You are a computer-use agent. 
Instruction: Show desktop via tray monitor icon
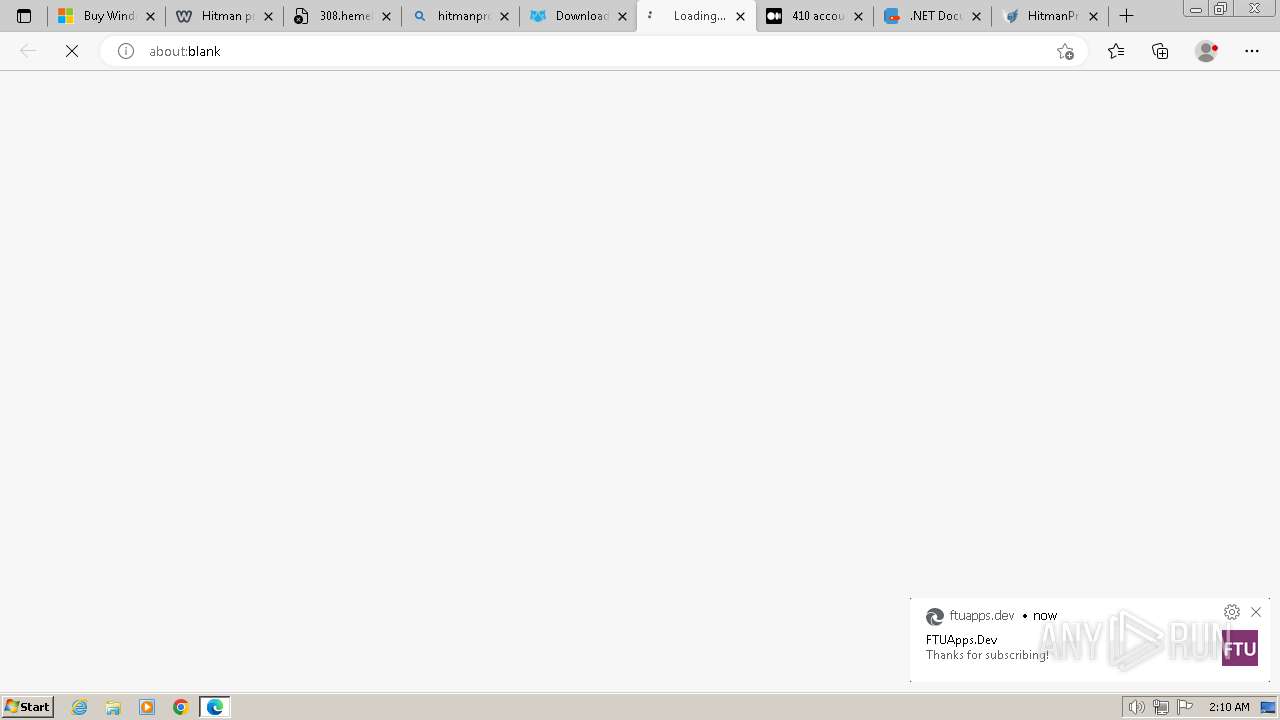tap(1268, 707)
